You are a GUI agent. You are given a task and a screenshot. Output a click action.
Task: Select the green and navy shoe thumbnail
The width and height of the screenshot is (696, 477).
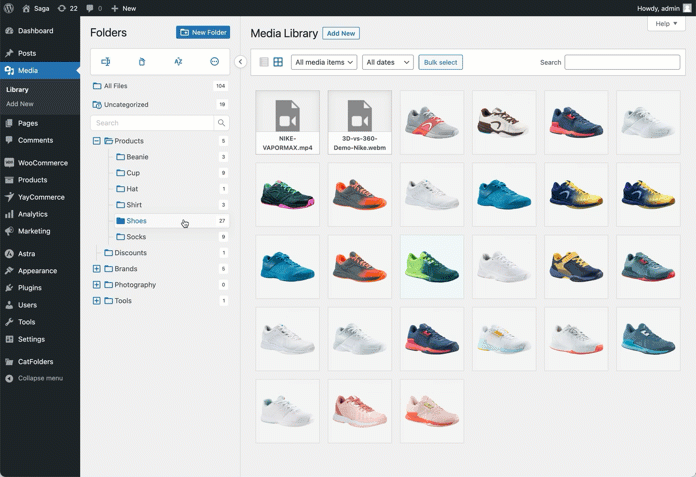click(x=432, y=267)
